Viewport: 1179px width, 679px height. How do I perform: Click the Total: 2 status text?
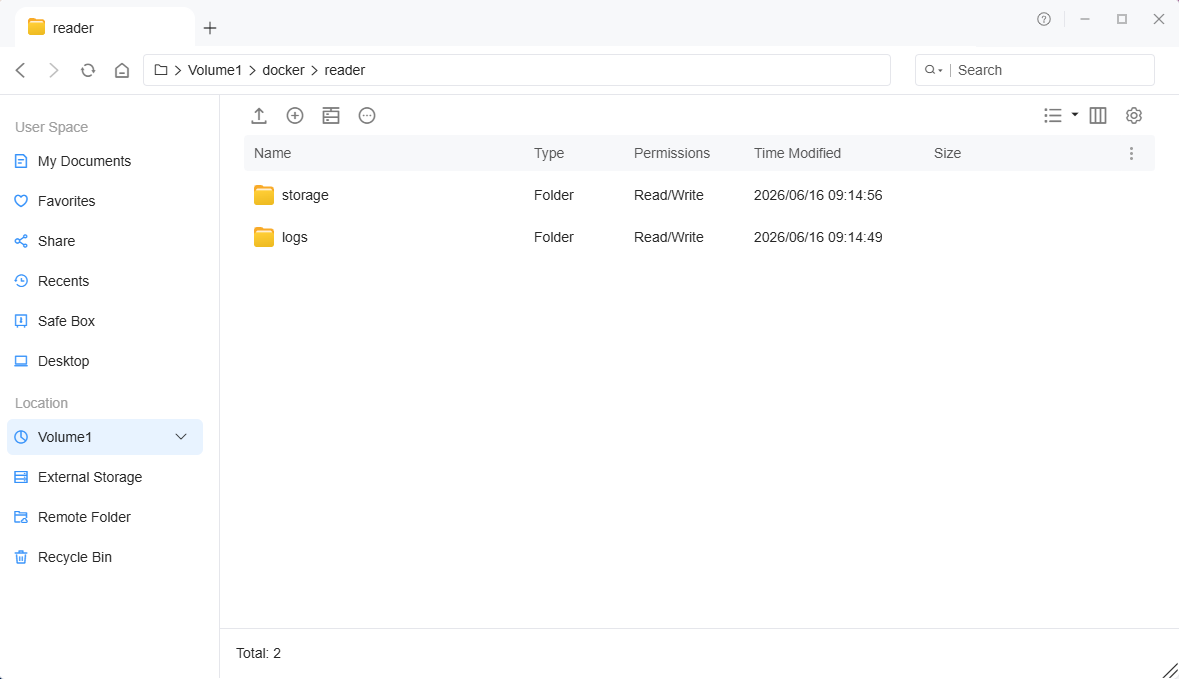(x=259, y=653)
